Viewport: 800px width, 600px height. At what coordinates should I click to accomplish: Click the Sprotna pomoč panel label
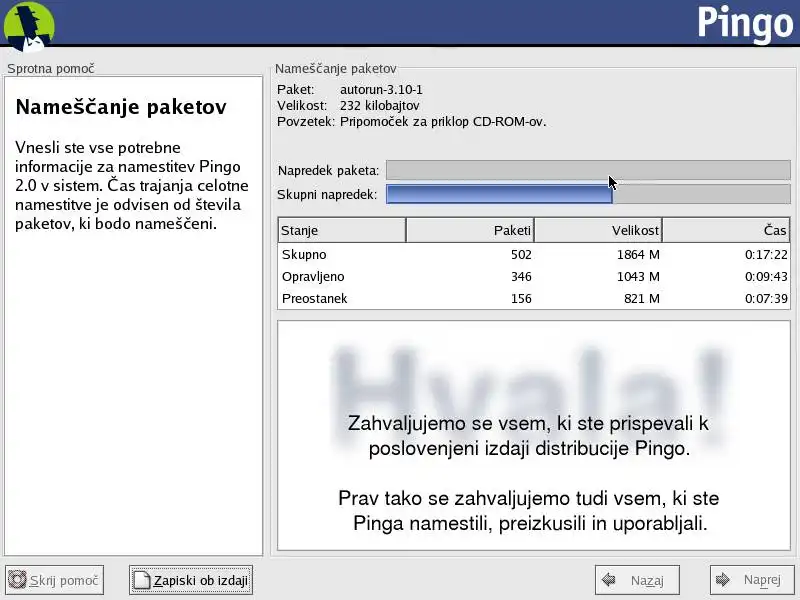click(51, 68)
